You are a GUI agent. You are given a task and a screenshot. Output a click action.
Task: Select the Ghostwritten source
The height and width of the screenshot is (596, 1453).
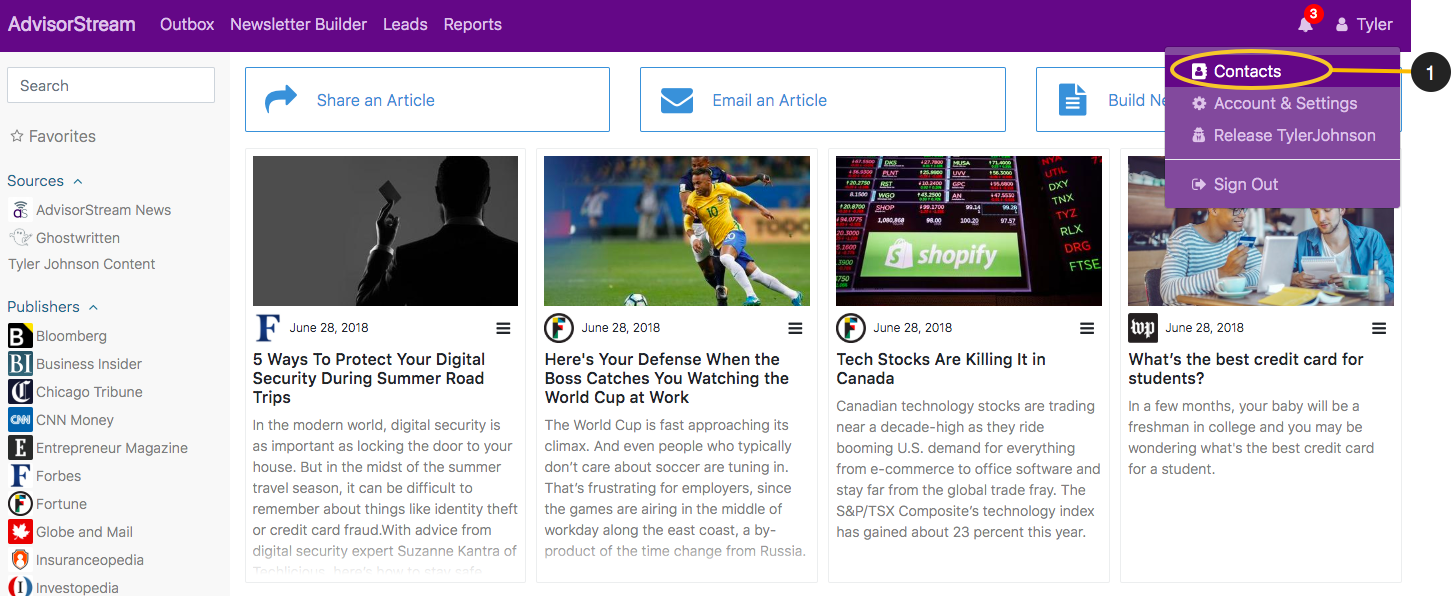pyautogui.click(x=64, y=238)
